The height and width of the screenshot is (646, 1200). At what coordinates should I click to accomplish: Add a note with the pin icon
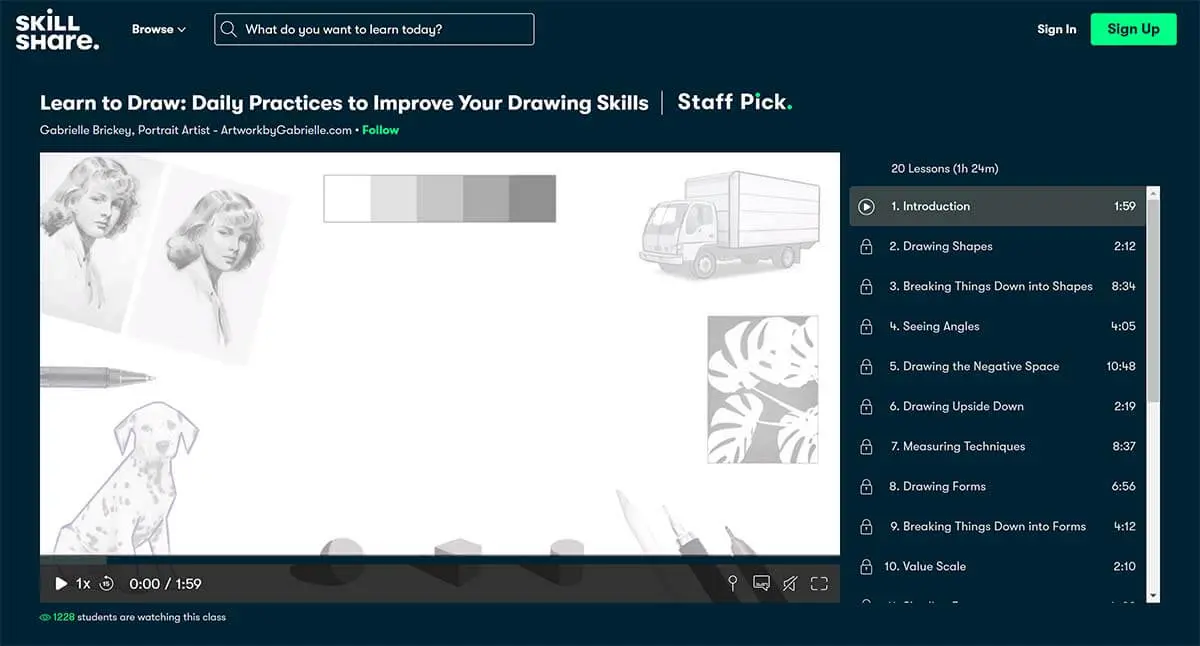coord(732,583)
